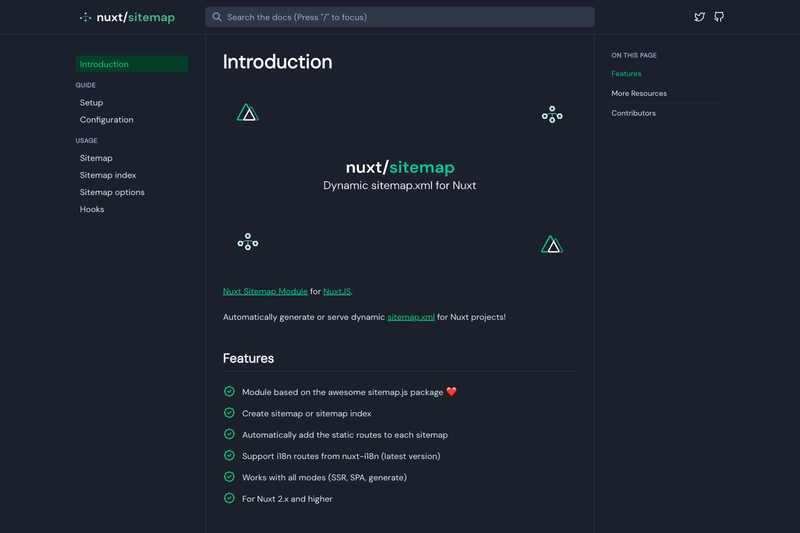
Task: Click the Introduction page title
Action: pos(278,62)
